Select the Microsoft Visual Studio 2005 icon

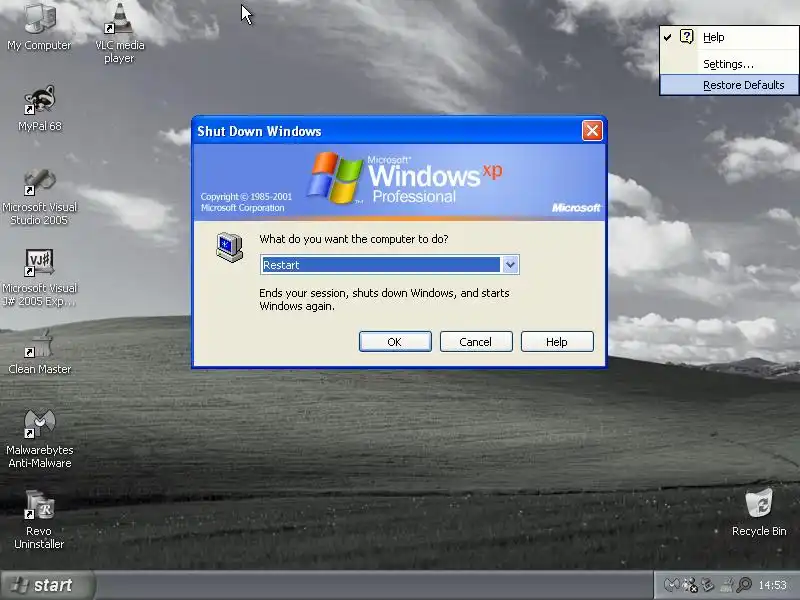coord(39,196)
